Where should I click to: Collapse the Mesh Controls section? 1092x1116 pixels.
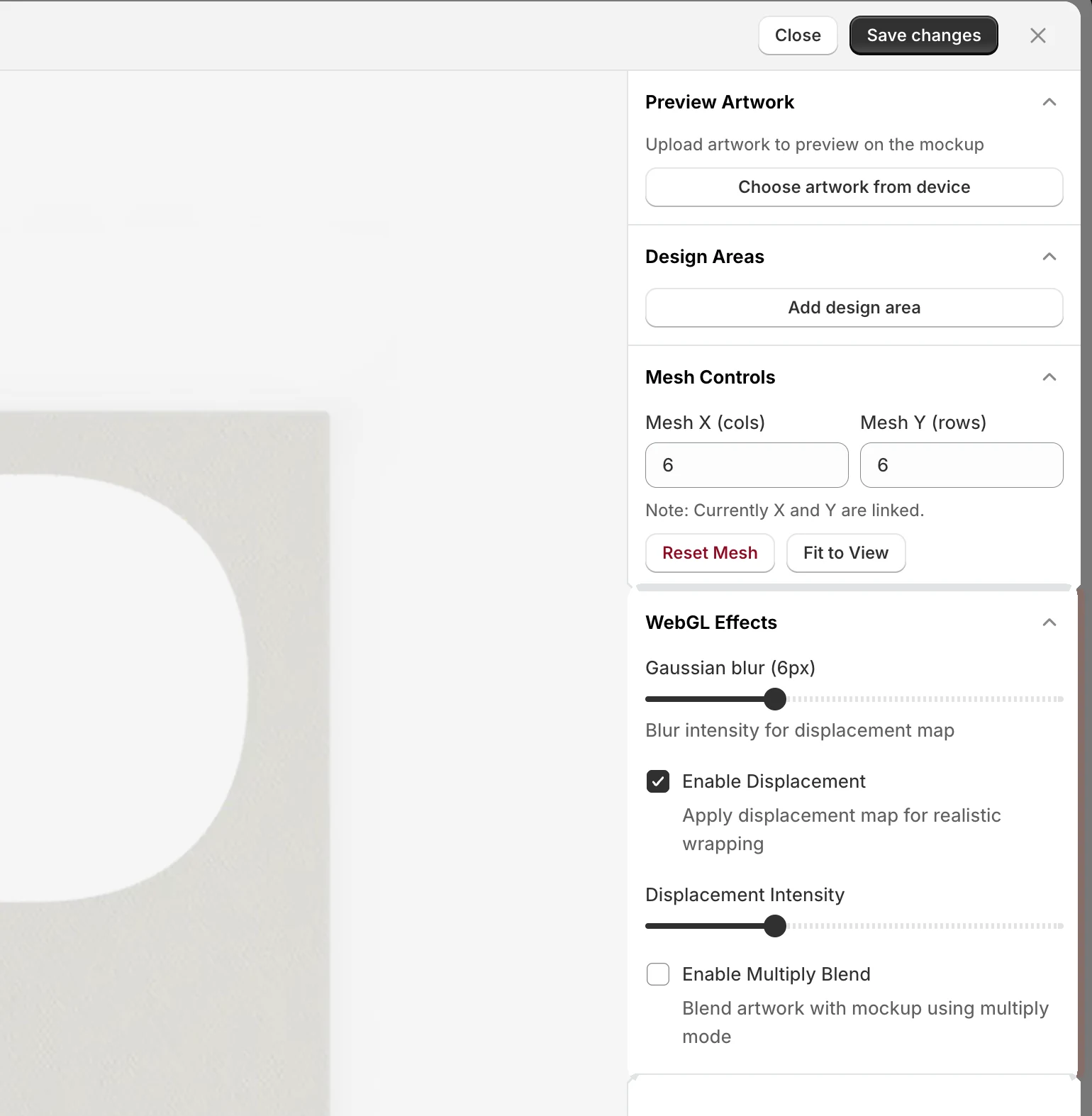pyautogui.click(x=1049, y=377)
